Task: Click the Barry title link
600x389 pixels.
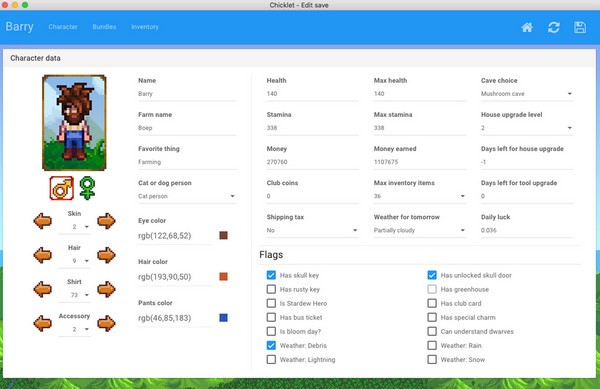Action: 20,27
